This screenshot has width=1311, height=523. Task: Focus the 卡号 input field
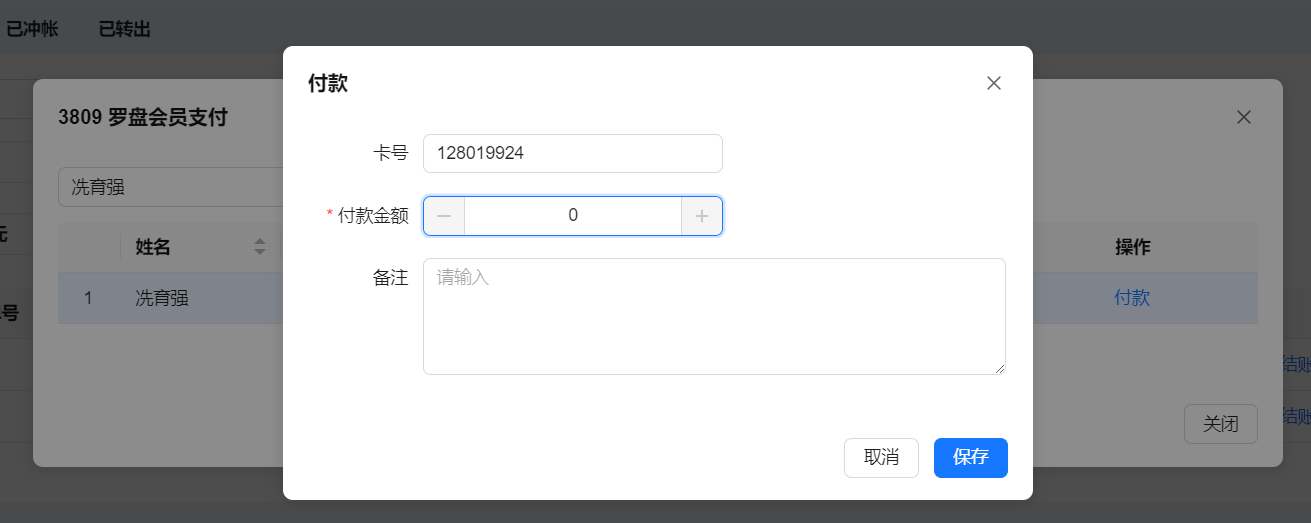pos(572,153)
